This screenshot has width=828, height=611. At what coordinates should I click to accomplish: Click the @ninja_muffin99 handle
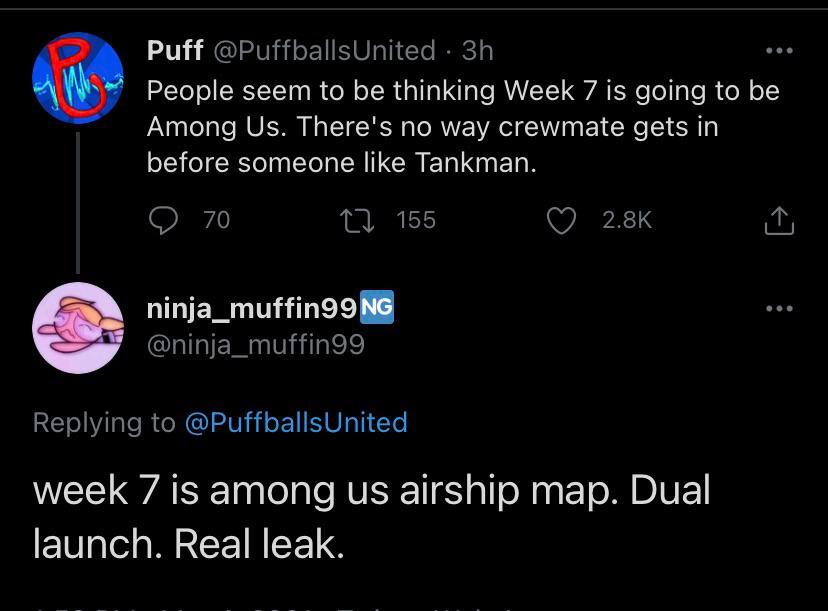click(255, 345)
